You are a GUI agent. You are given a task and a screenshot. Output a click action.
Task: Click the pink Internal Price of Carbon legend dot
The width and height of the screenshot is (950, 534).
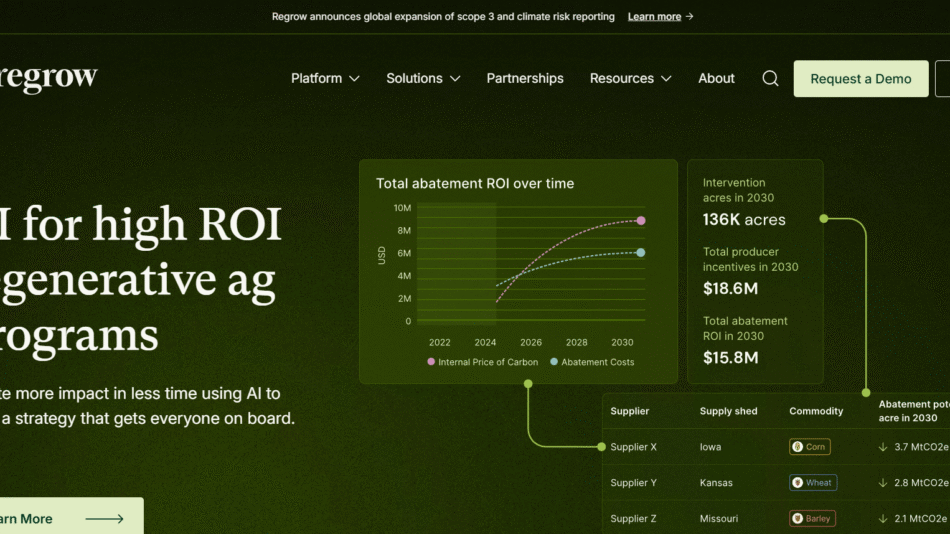tap(431, 361)
